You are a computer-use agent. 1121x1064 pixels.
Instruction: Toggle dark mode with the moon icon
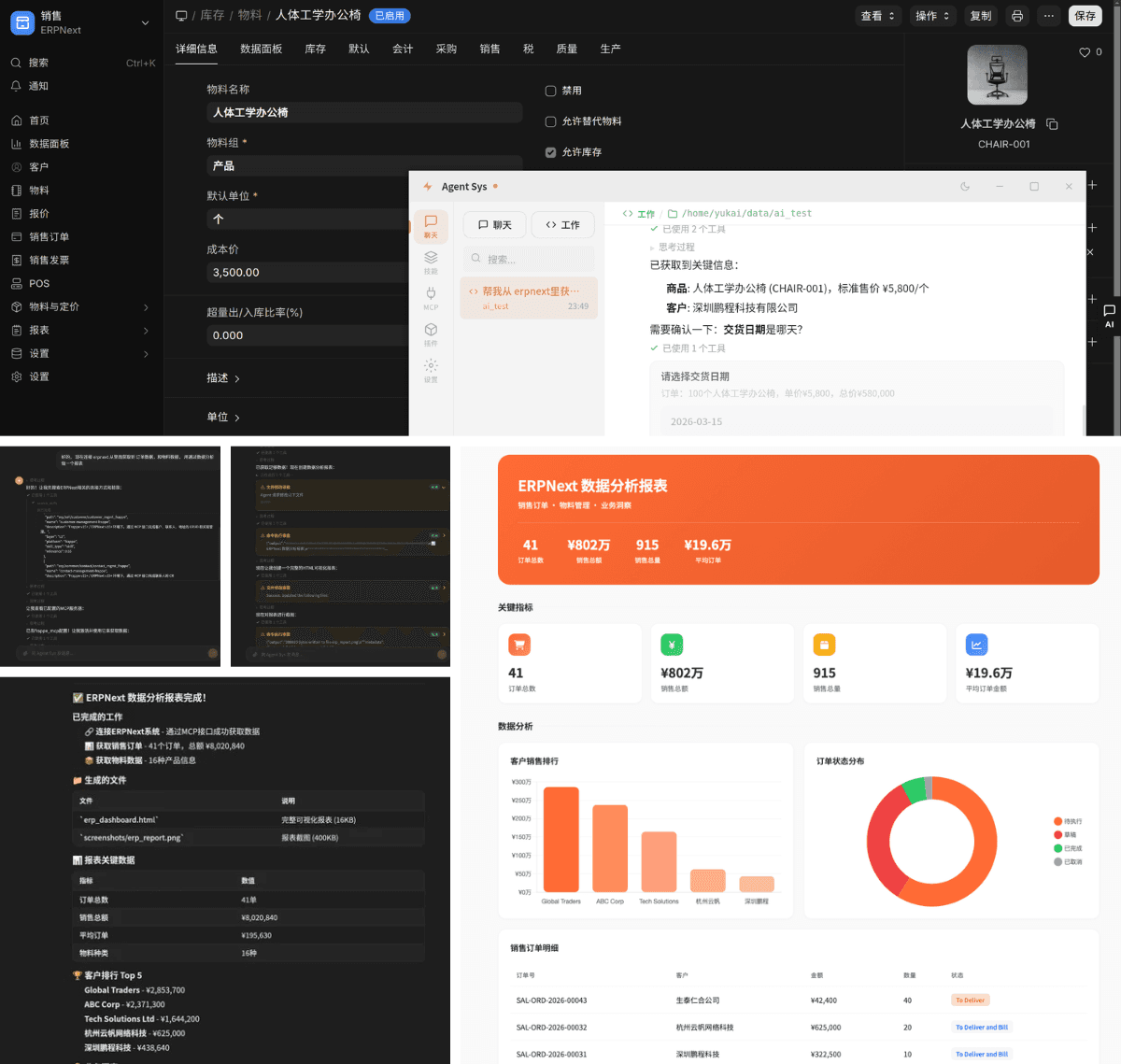pyautogui.click(x=965, y=187)
